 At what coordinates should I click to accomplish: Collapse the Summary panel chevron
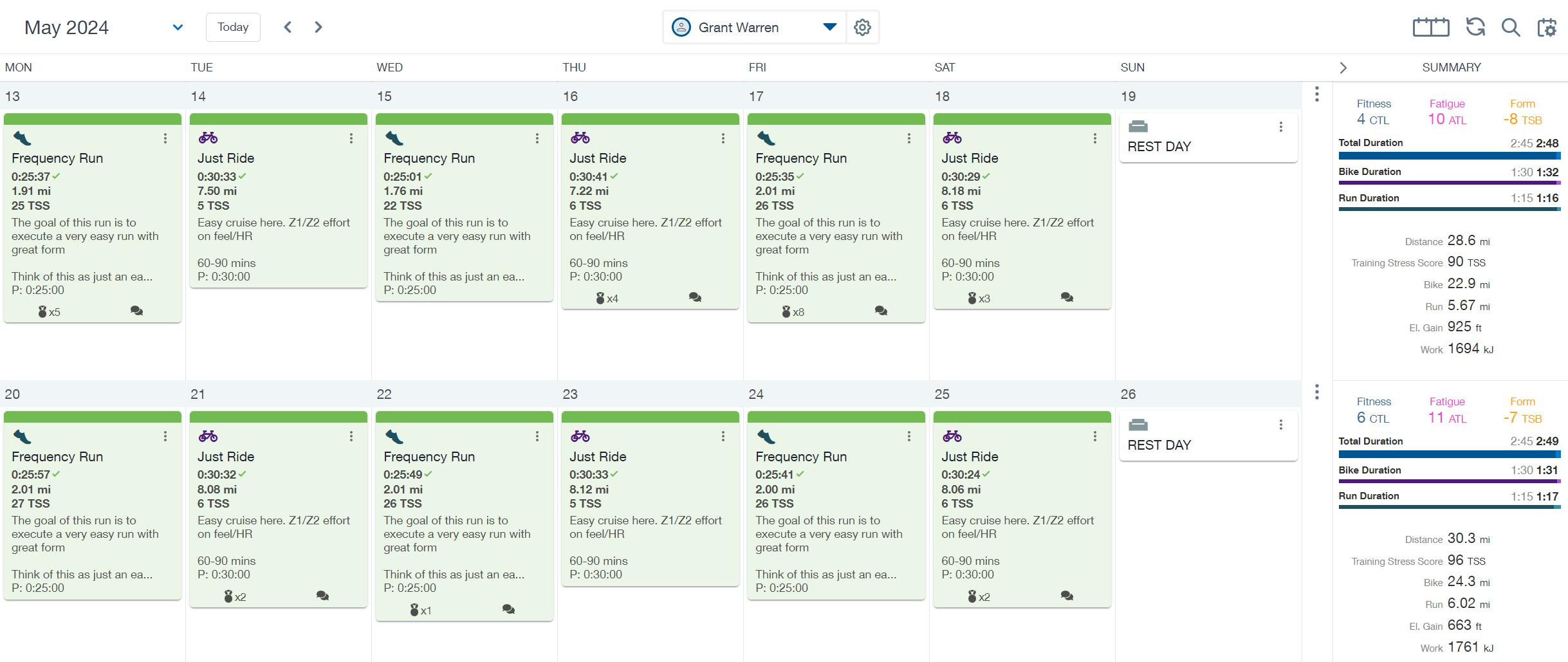(1343, 68)
